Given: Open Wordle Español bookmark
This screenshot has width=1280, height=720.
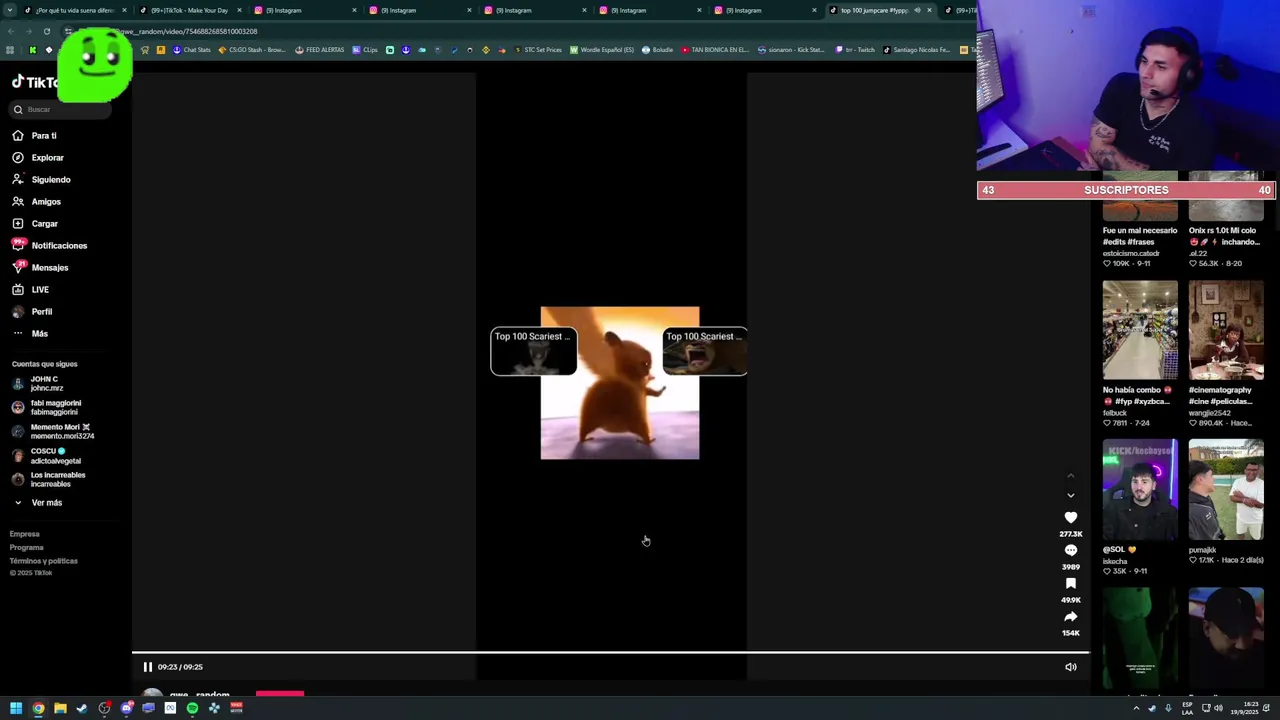Looking at the screenshot, I should [x=603, y=50].
